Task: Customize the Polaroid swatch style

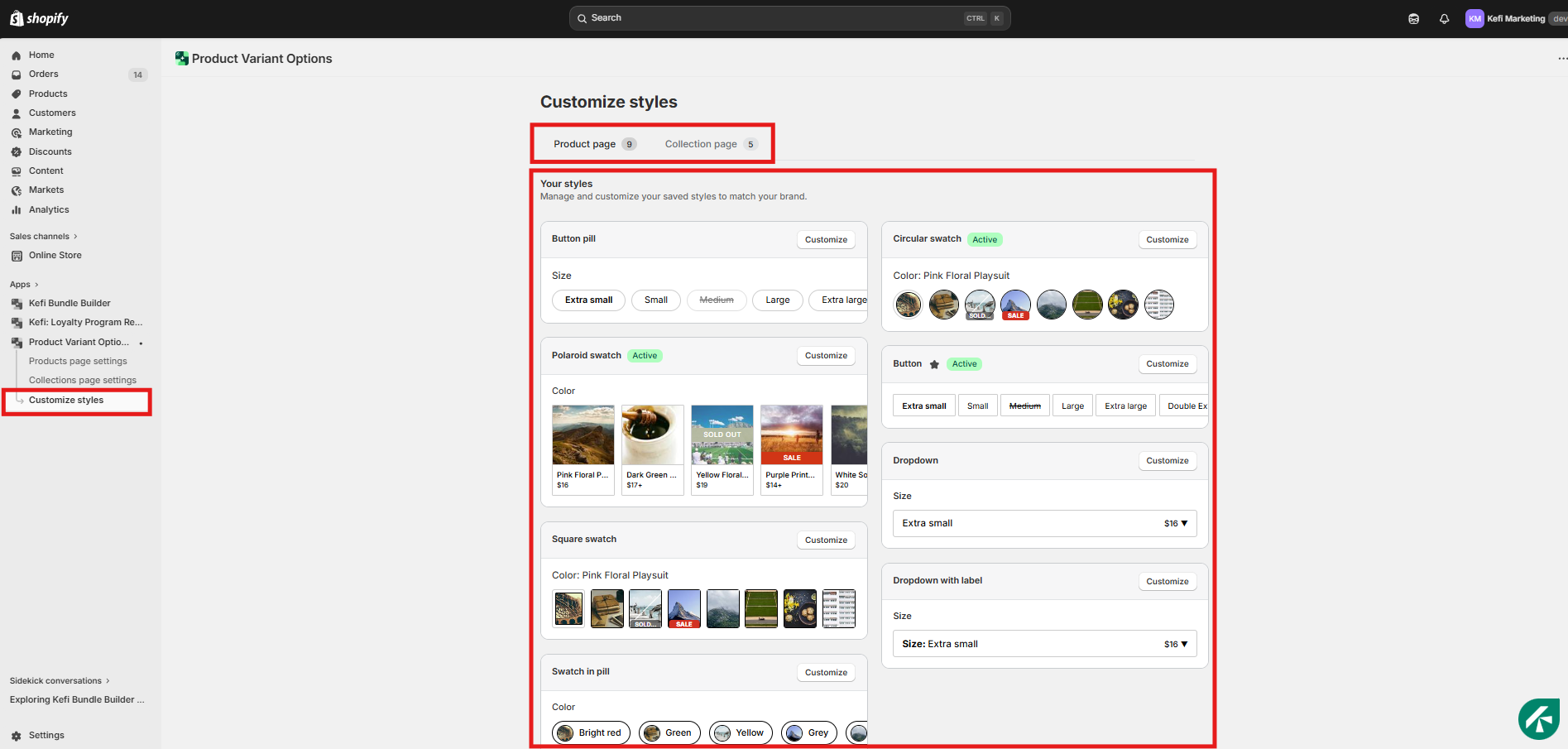Action: [826, 356]
